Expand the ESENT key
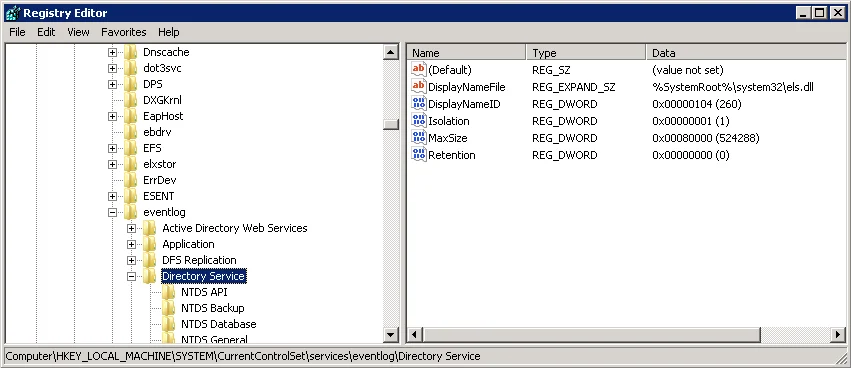 pos(112,196)
